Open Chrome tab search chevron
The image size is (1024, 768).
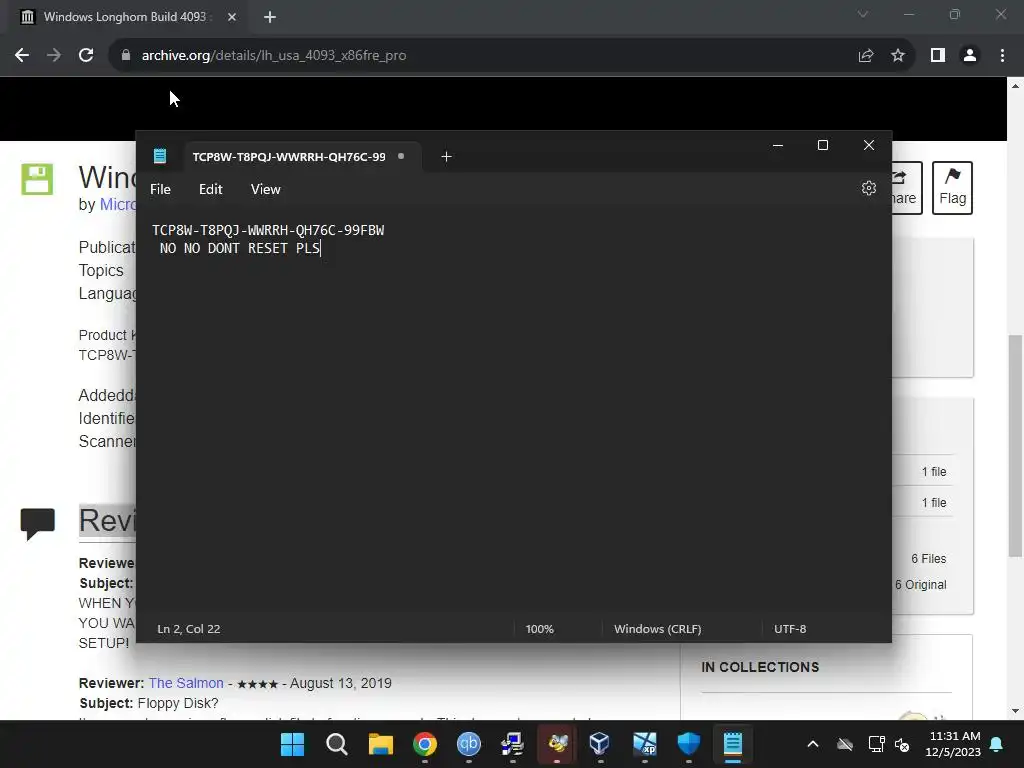(863, 14)
